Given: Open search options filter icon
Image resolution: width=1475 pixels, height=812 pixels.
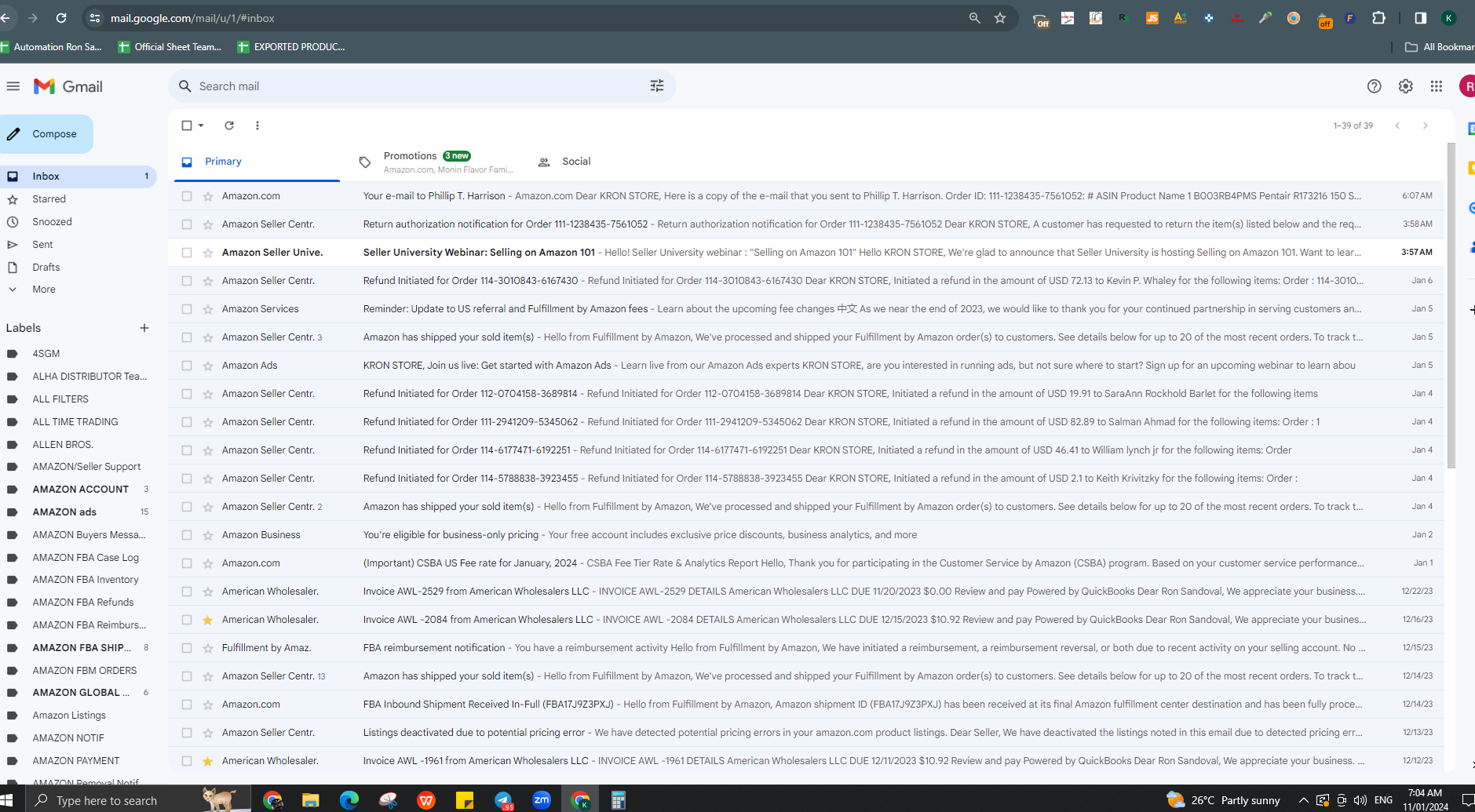Looking at the screenshot, I should 657,86.
